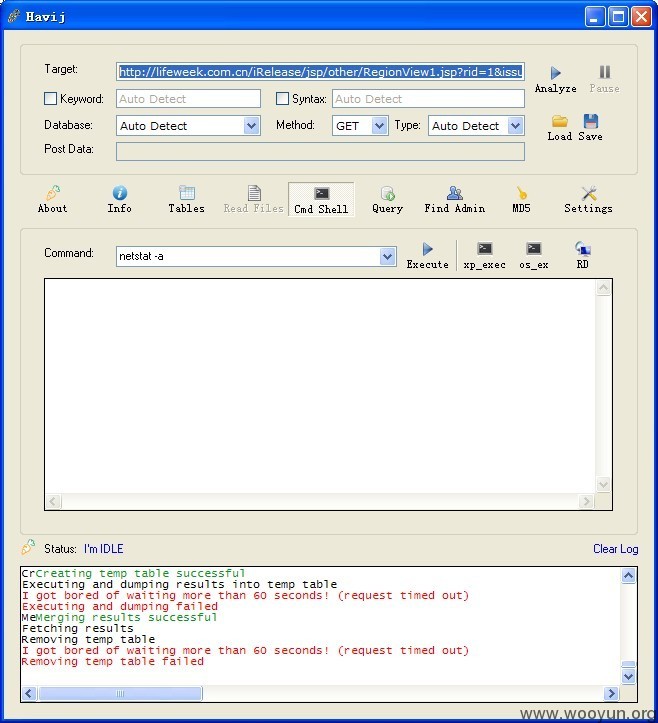Screen dimensions: 658x723
Task: Click the Save floppy icon
Action: click(x=591, y=121)
